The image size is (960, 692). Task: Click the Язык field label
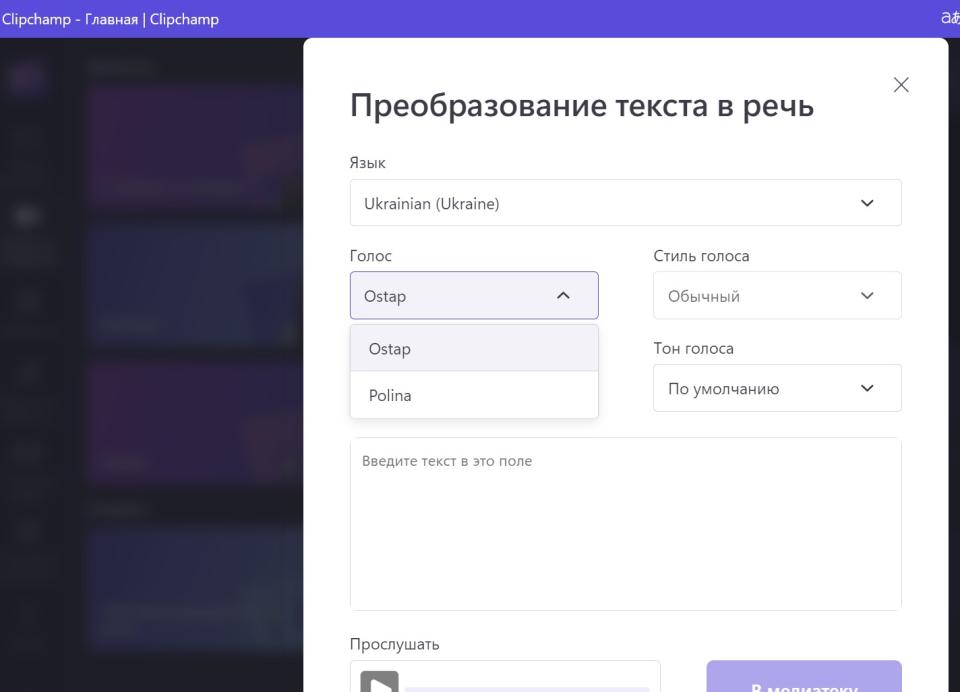(367, 163)
